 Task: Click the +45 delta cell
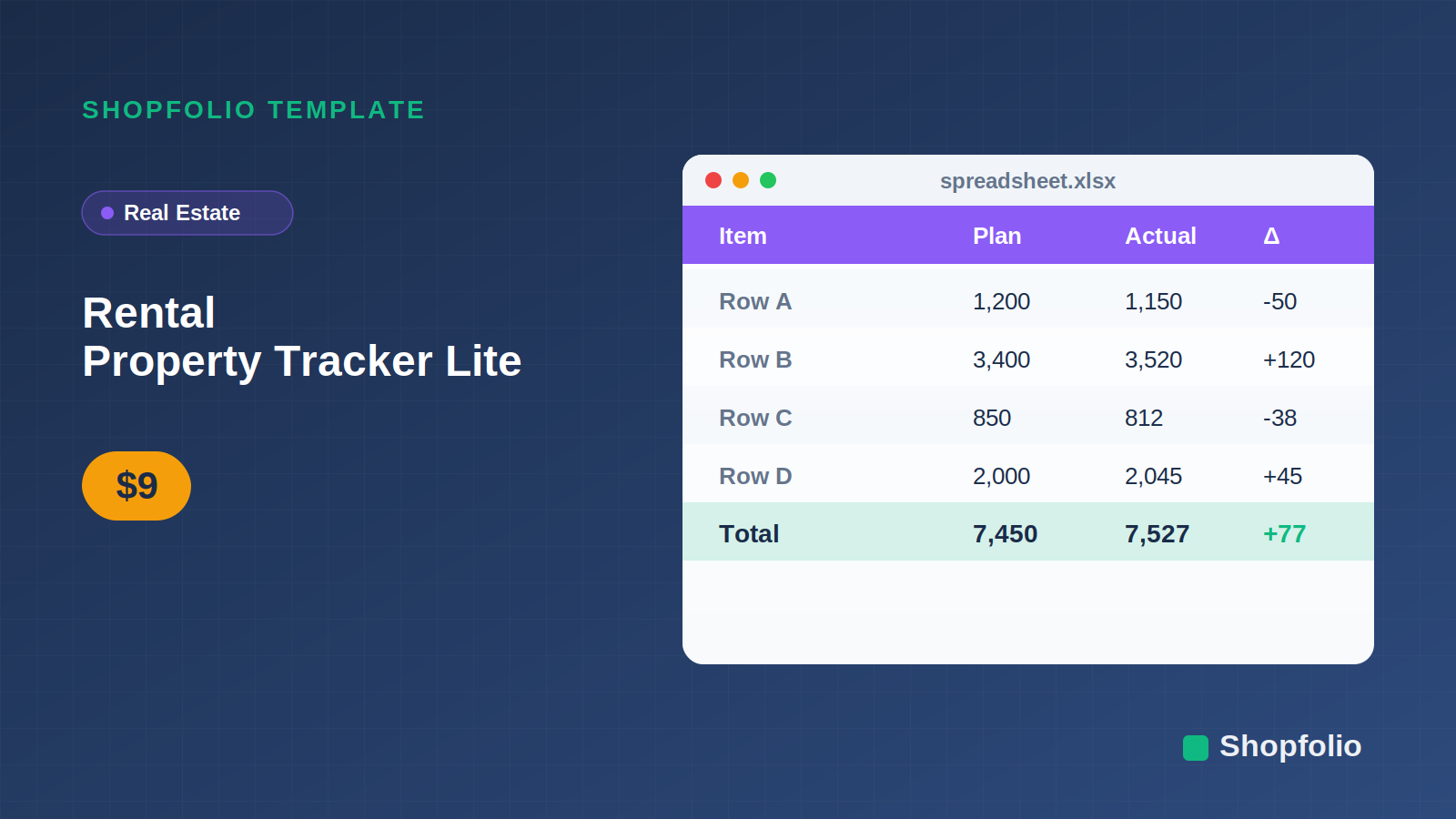(1282, 476)
